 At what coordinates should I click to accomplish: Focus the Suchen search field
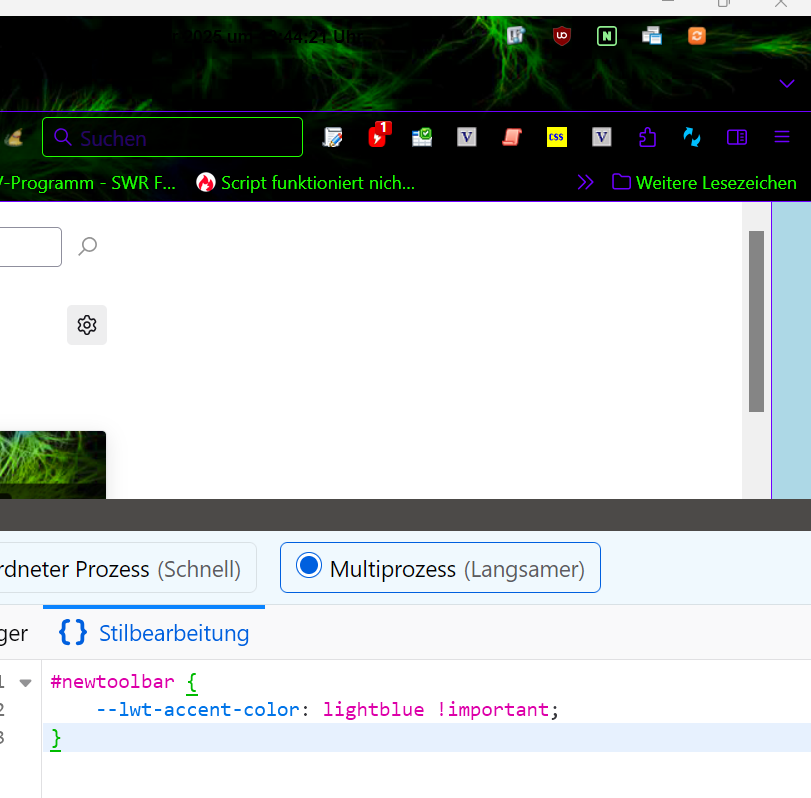click(x=172, y=137)
